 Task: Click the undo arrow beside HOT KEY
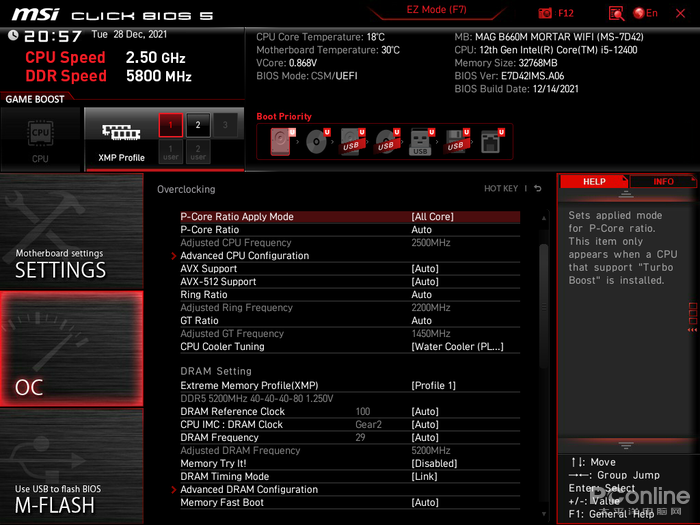pos(537,188)
